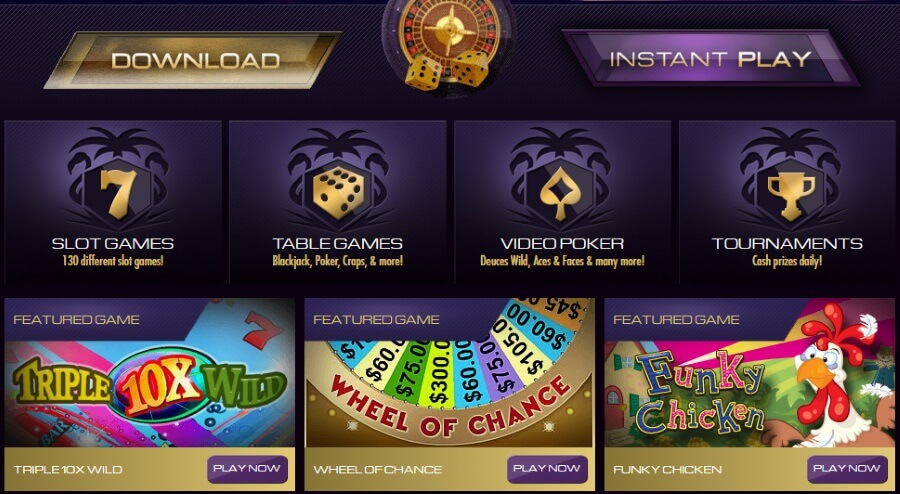Image resolution: width=900 pixels, height=494 pixels.
Task: Open the VIDEO POKER category label
Action: click(562, 243)
